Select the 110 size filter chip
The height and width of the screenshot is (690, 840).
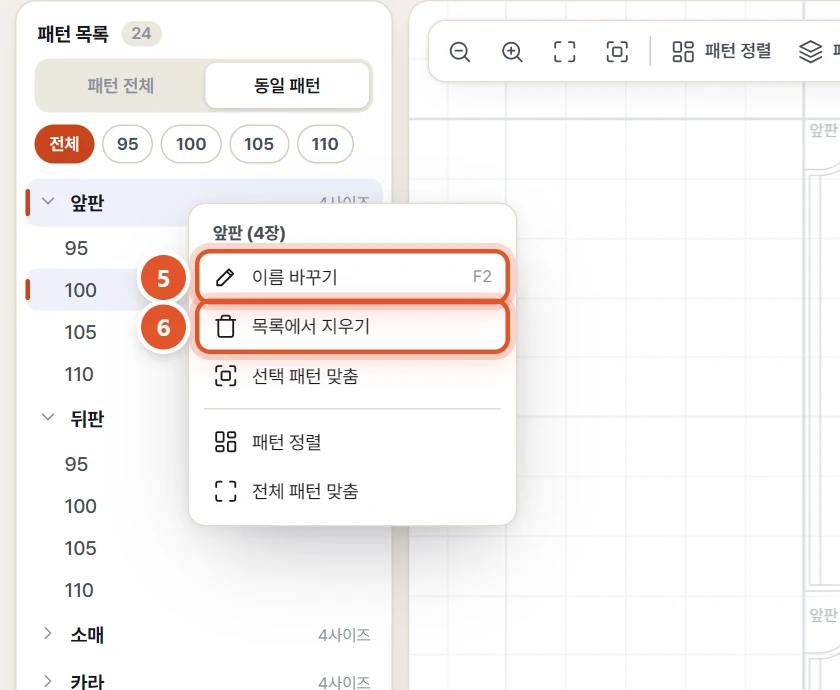(325, 144)
